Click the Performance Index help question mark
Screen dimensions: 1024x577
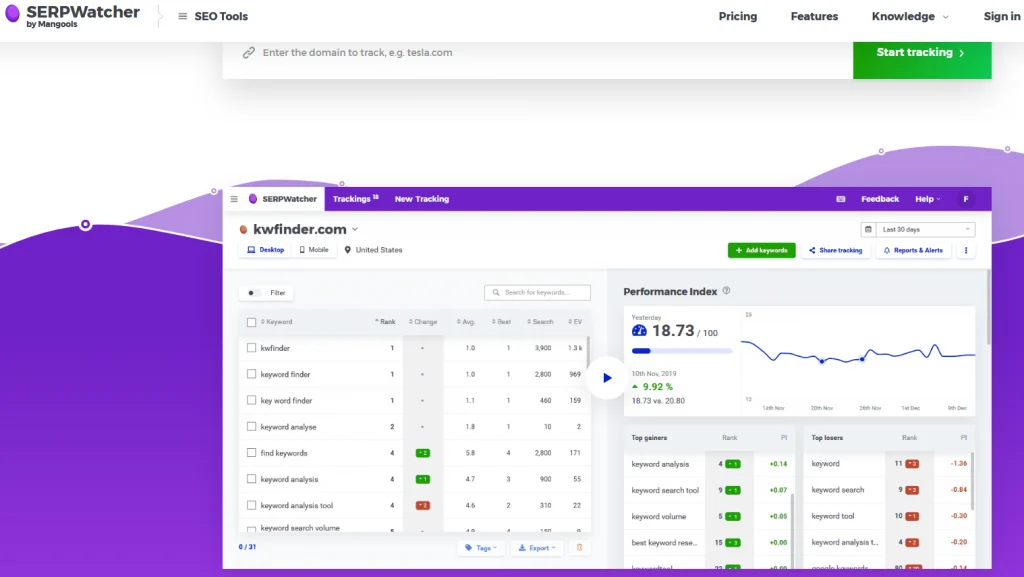[x=726, y=291]
